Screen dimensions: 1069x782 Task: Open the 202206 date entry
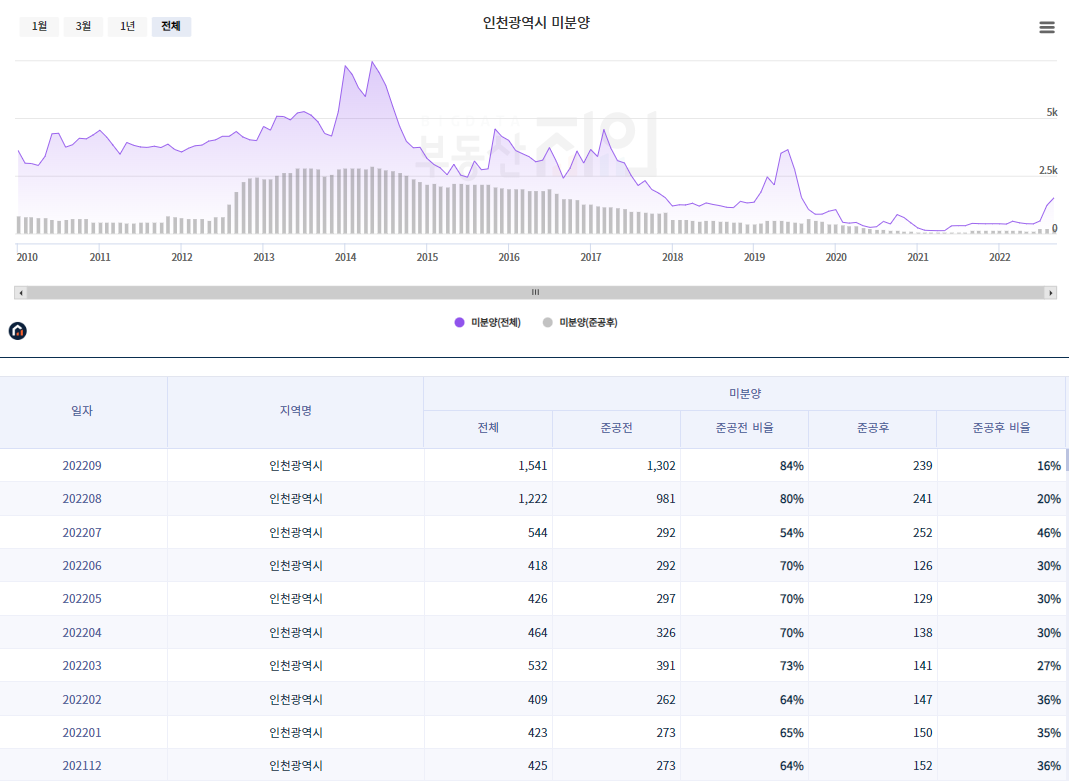point(82,566)
